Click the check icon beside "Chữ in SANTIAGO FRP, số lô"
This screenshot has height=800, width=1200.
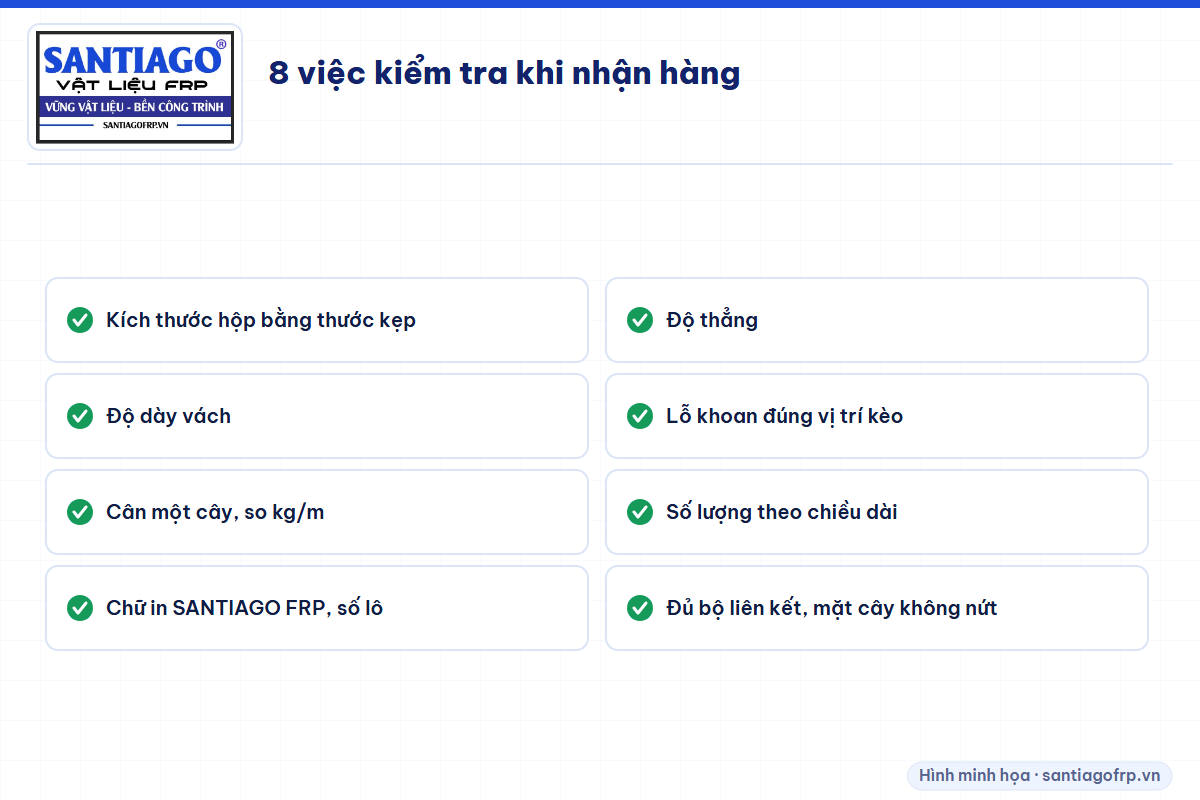80,608
